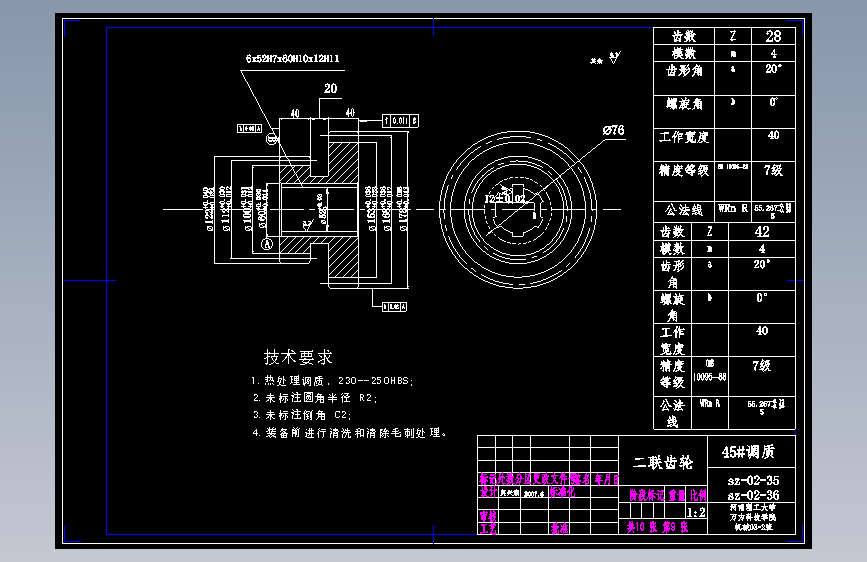This screenshot has height=562, width=867.
Task: Click the part title 二联齿轮
Action: (662, 462)
